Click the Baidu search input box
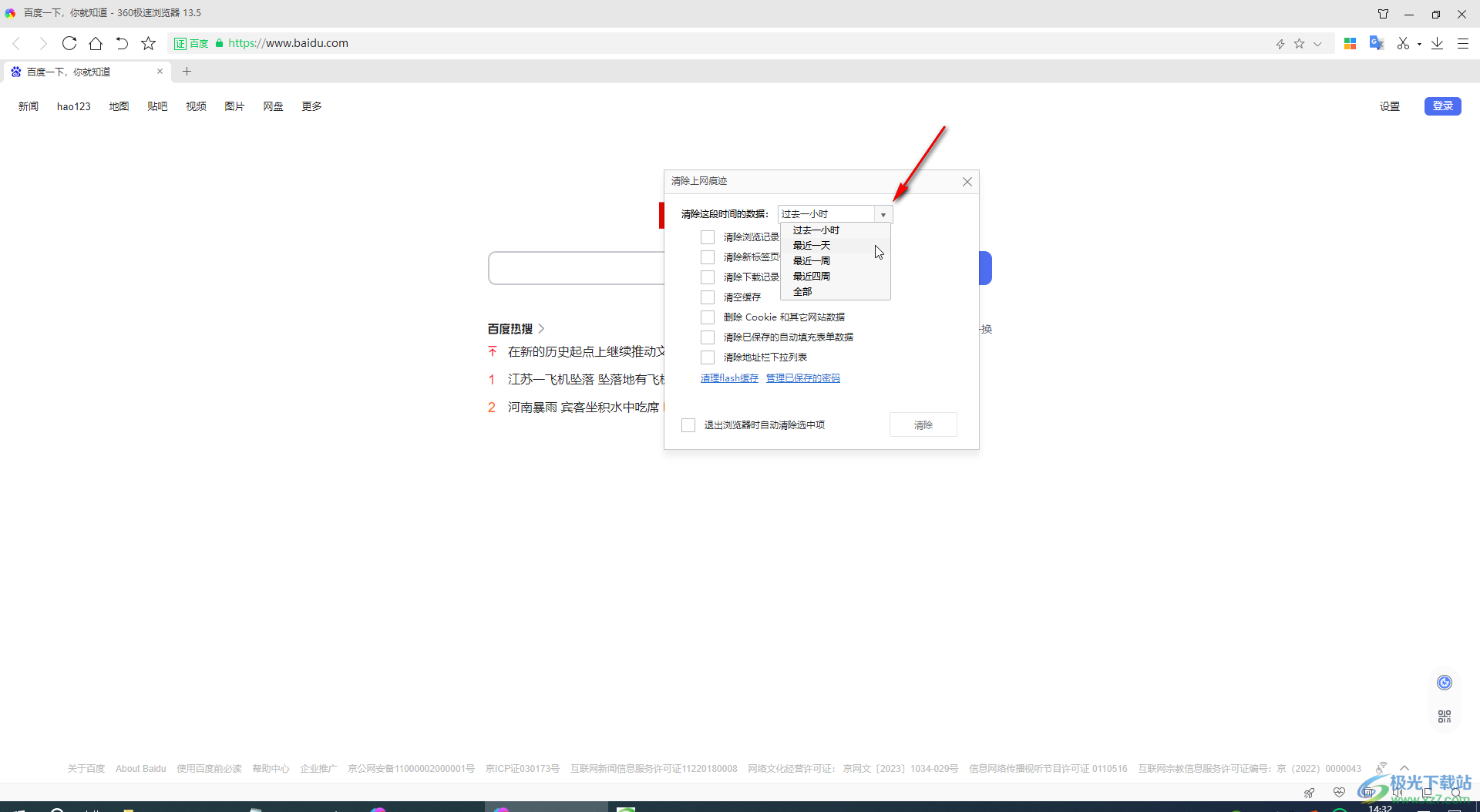Viewport: 1480px width, 812px height. pyautogui.click(x=577, y=268)
